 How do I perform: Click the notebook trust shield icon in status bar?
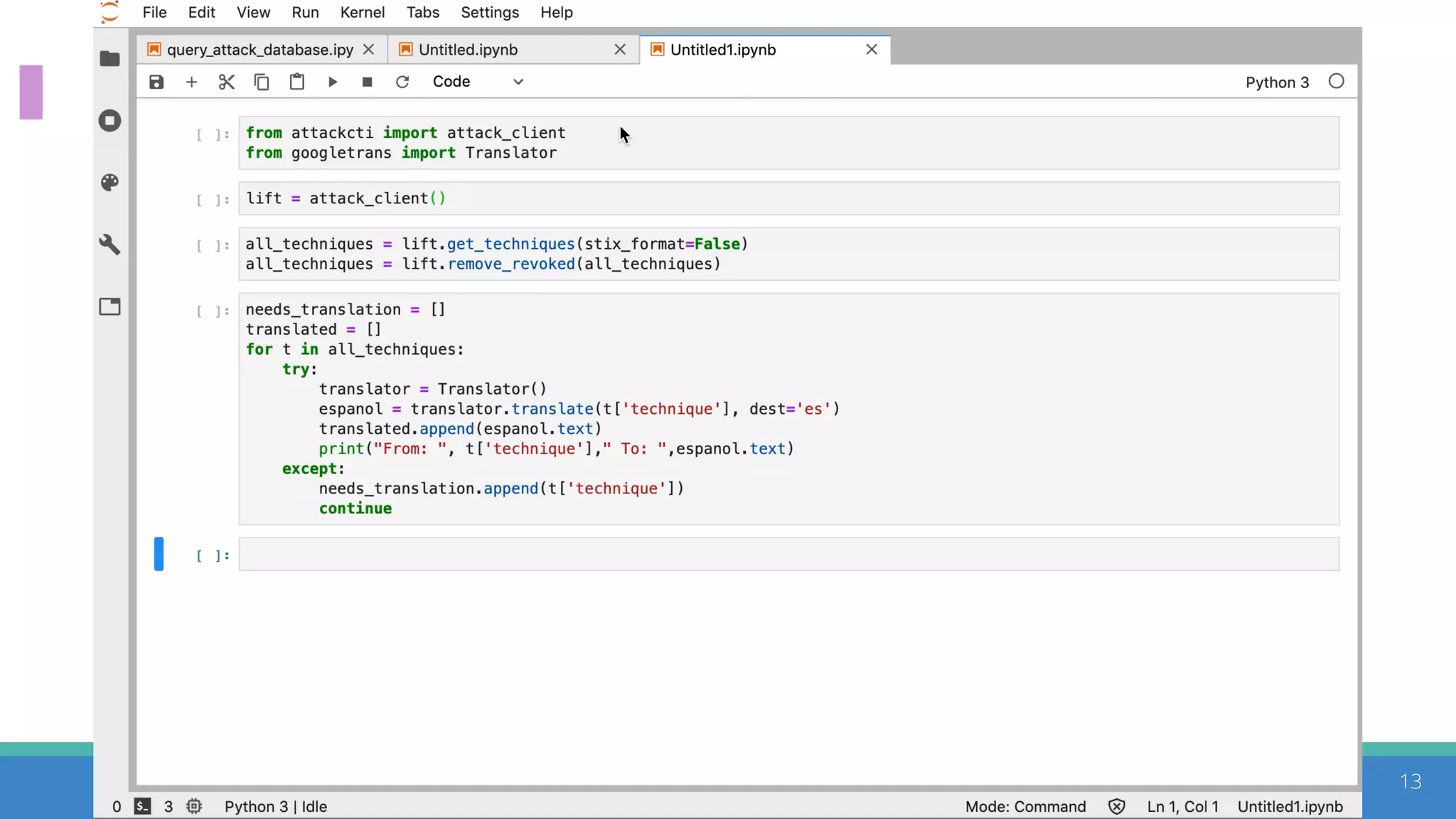[1116, 806]
